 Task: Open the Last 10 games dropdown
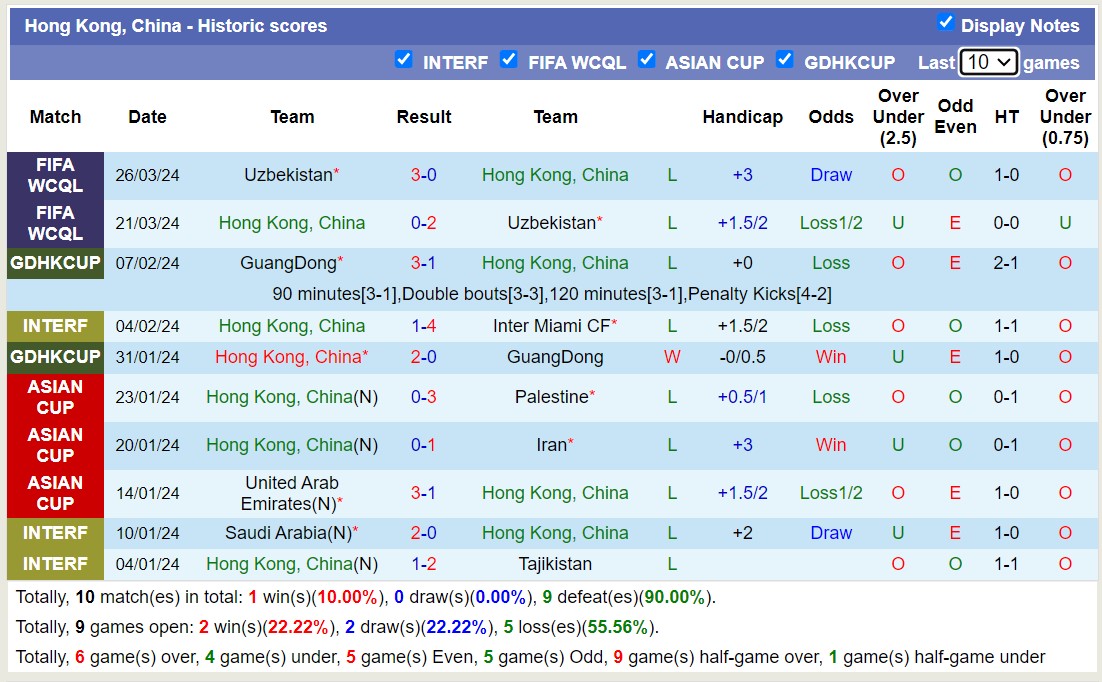[988, 63]
